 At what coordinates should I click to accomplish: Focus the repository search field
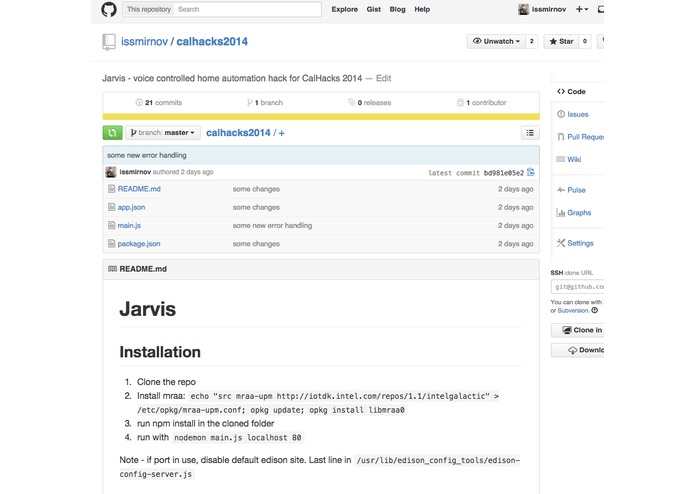247,9
